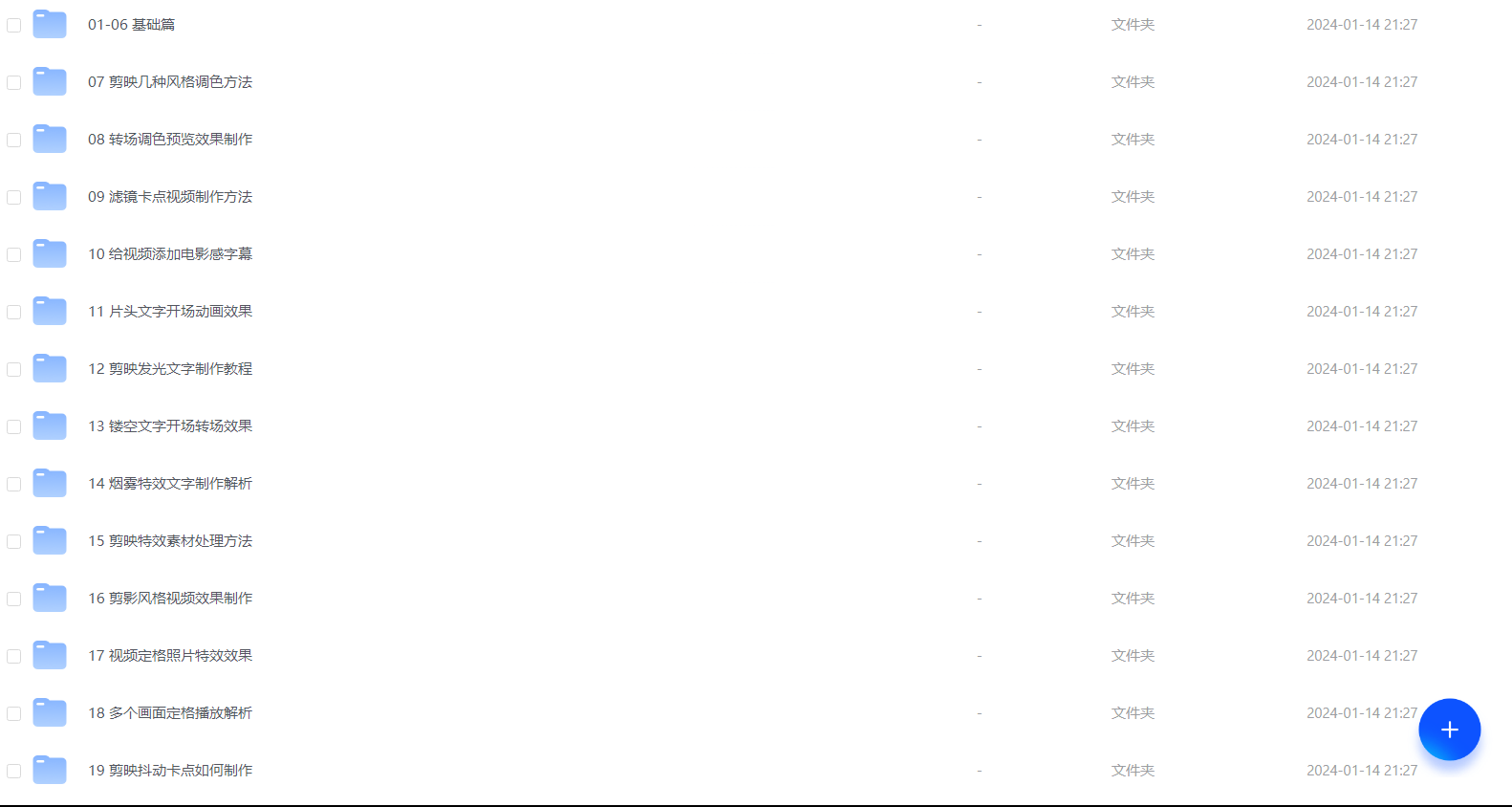The image size is (1512, 807).
Task: Click the blue plus floating button
Action: pos(1449,730)
